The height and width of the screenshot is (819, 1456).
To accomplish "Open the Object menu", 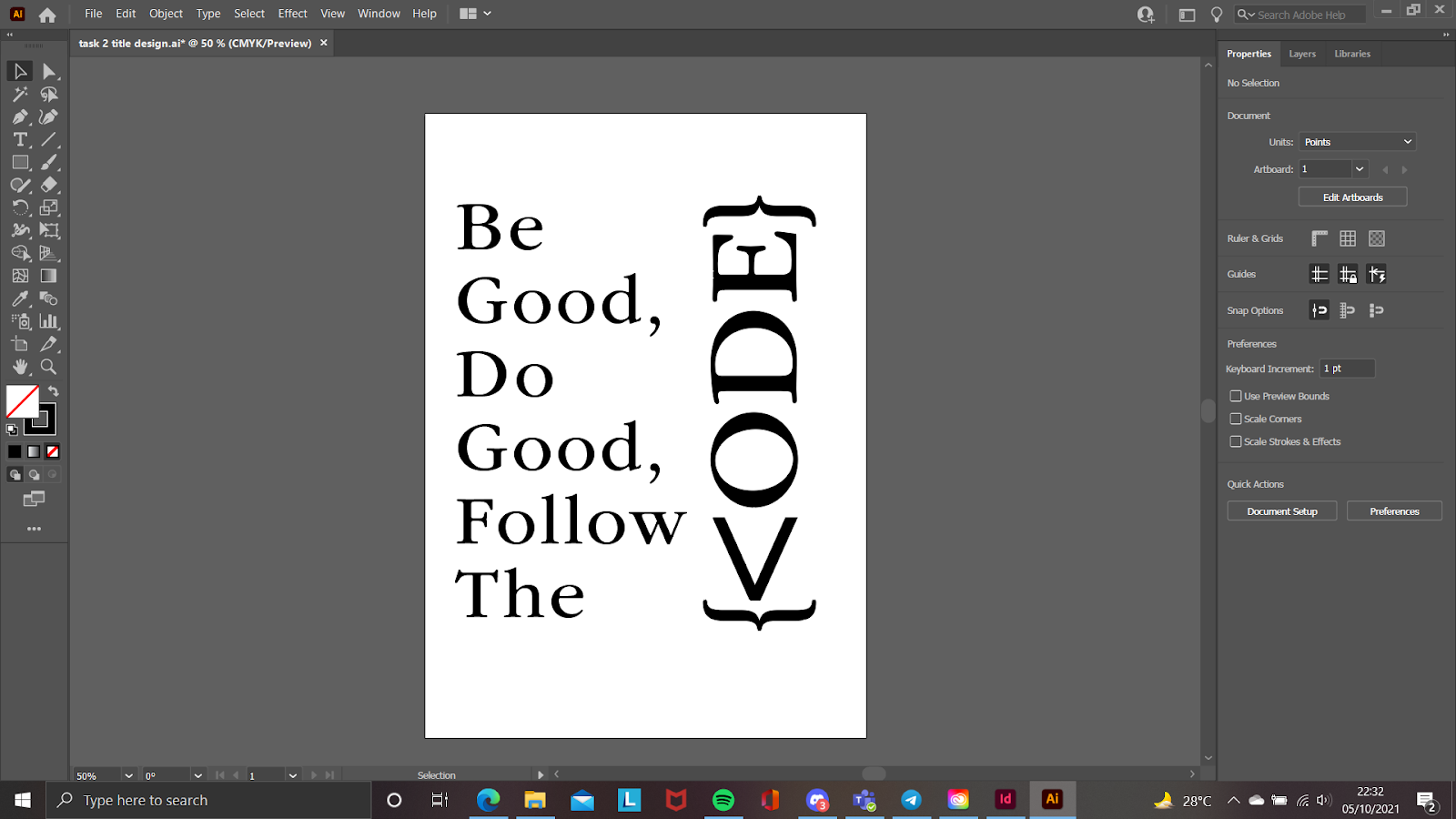I will tap(167, 14).
